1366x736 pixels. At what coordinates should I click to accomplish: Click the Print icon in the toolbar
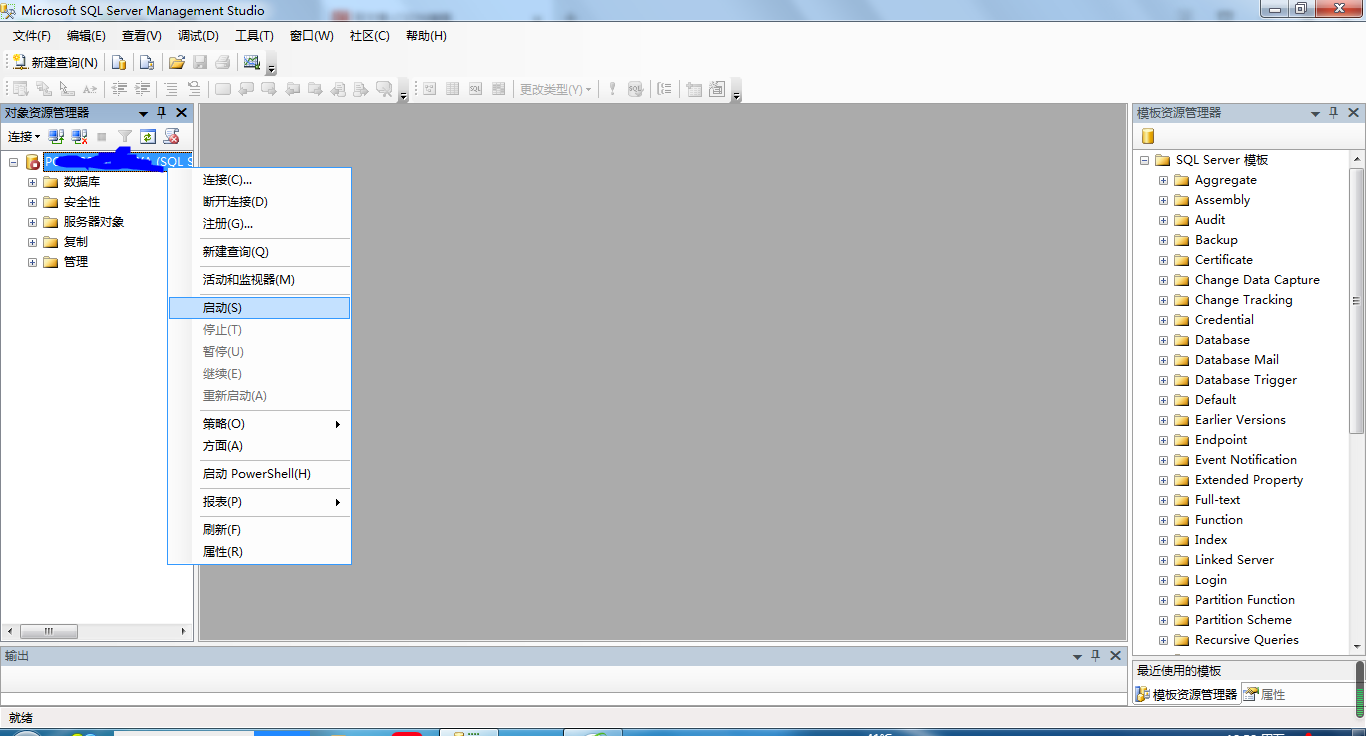point(222,62)
